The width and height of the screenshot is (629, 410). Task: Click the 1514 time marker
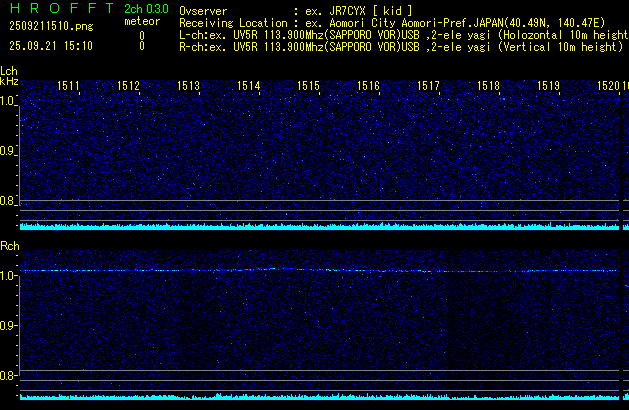pyautogui.click(x=248, y=87)
